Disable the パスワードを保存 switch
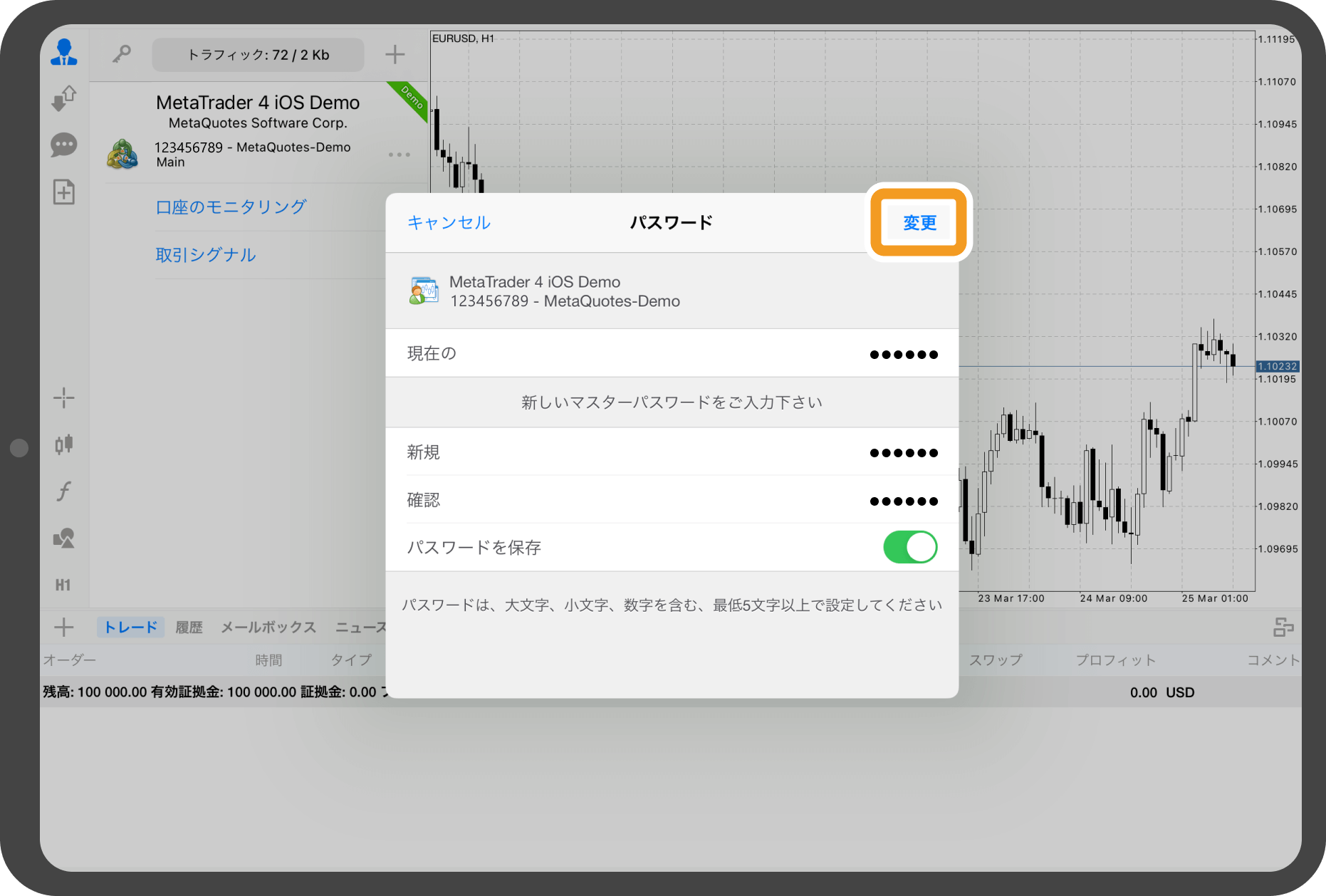The height and width of the screenshot is (896, 1326). coord(909,547)
